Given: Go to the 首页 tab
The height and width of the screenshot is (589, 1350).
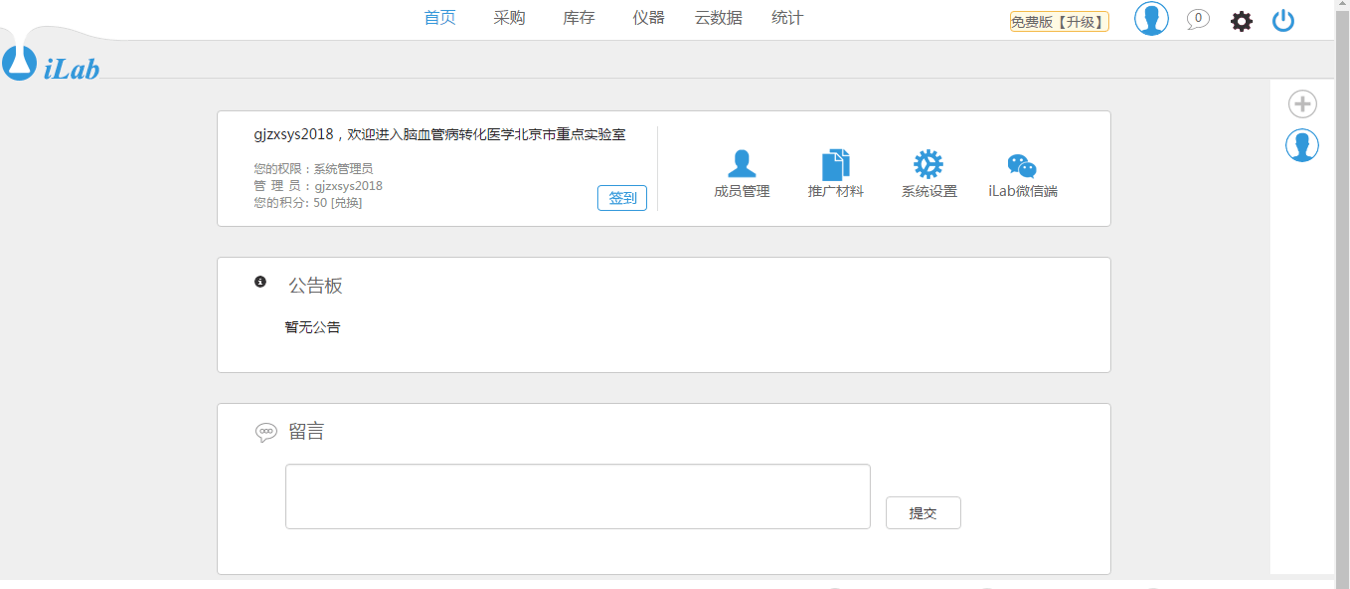Looking at the screenshot, I should [x=440, y=18].
